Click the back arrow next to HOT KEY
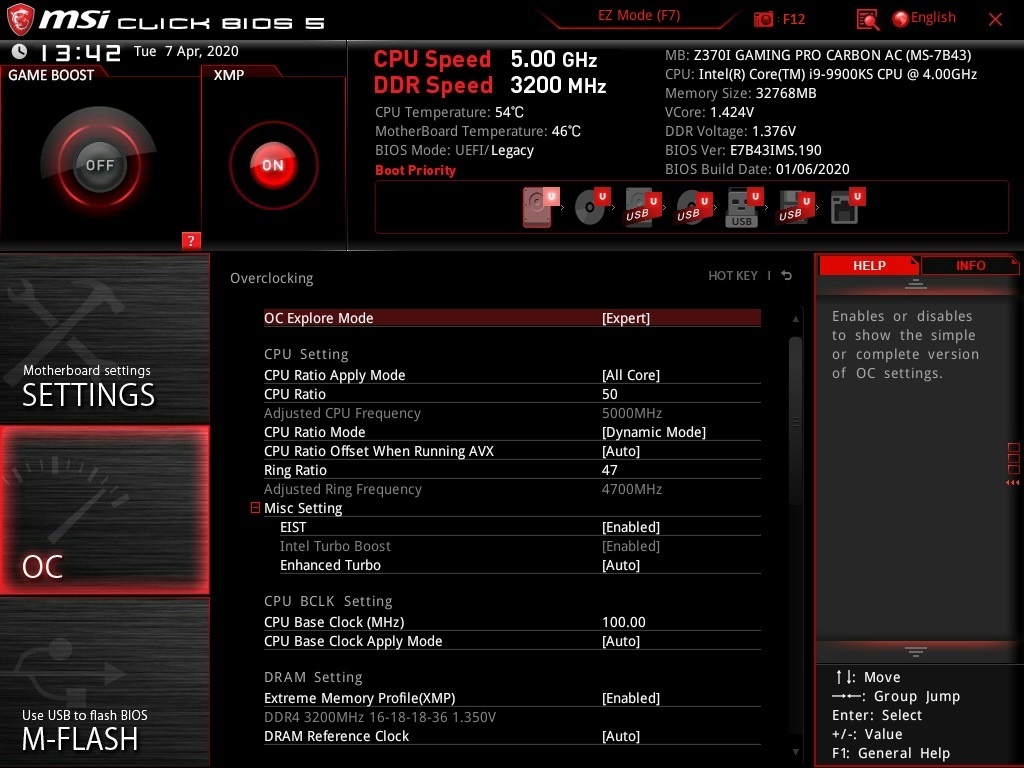Screen dimensions: 1024x768 [x=787, y=276]
